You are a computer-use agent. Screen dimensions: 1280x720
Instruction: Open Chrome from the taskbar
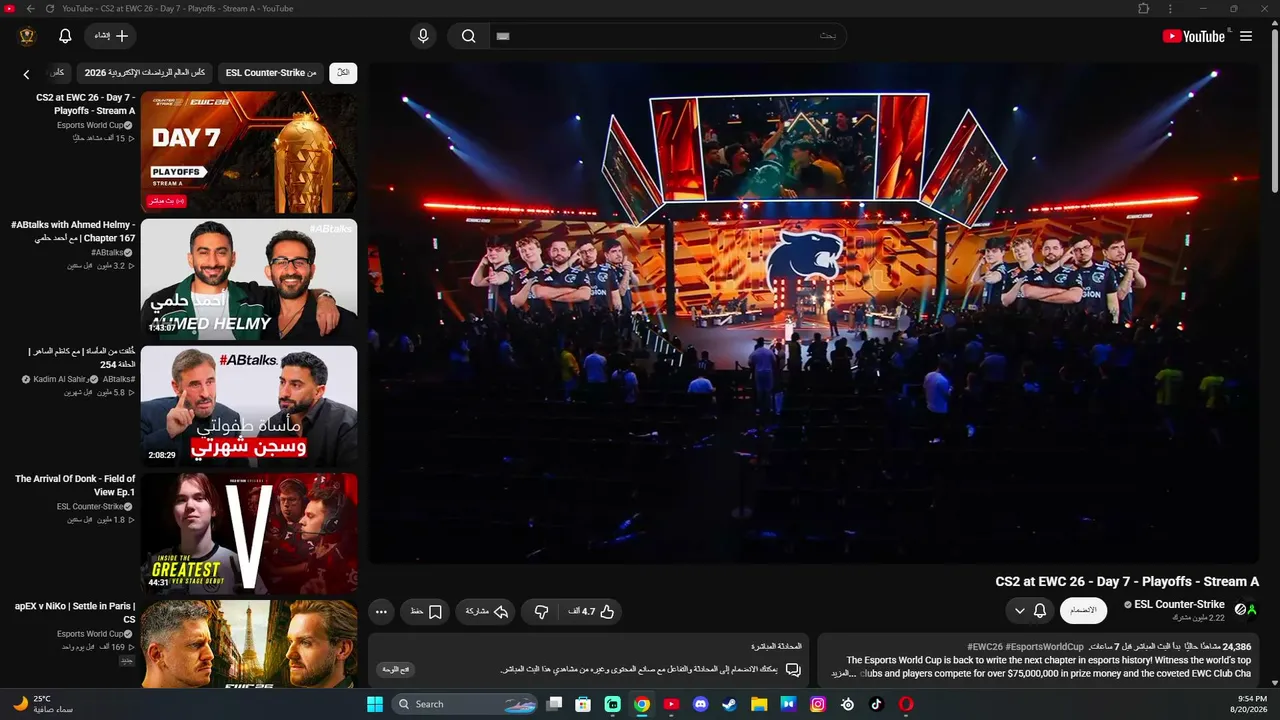642,704
